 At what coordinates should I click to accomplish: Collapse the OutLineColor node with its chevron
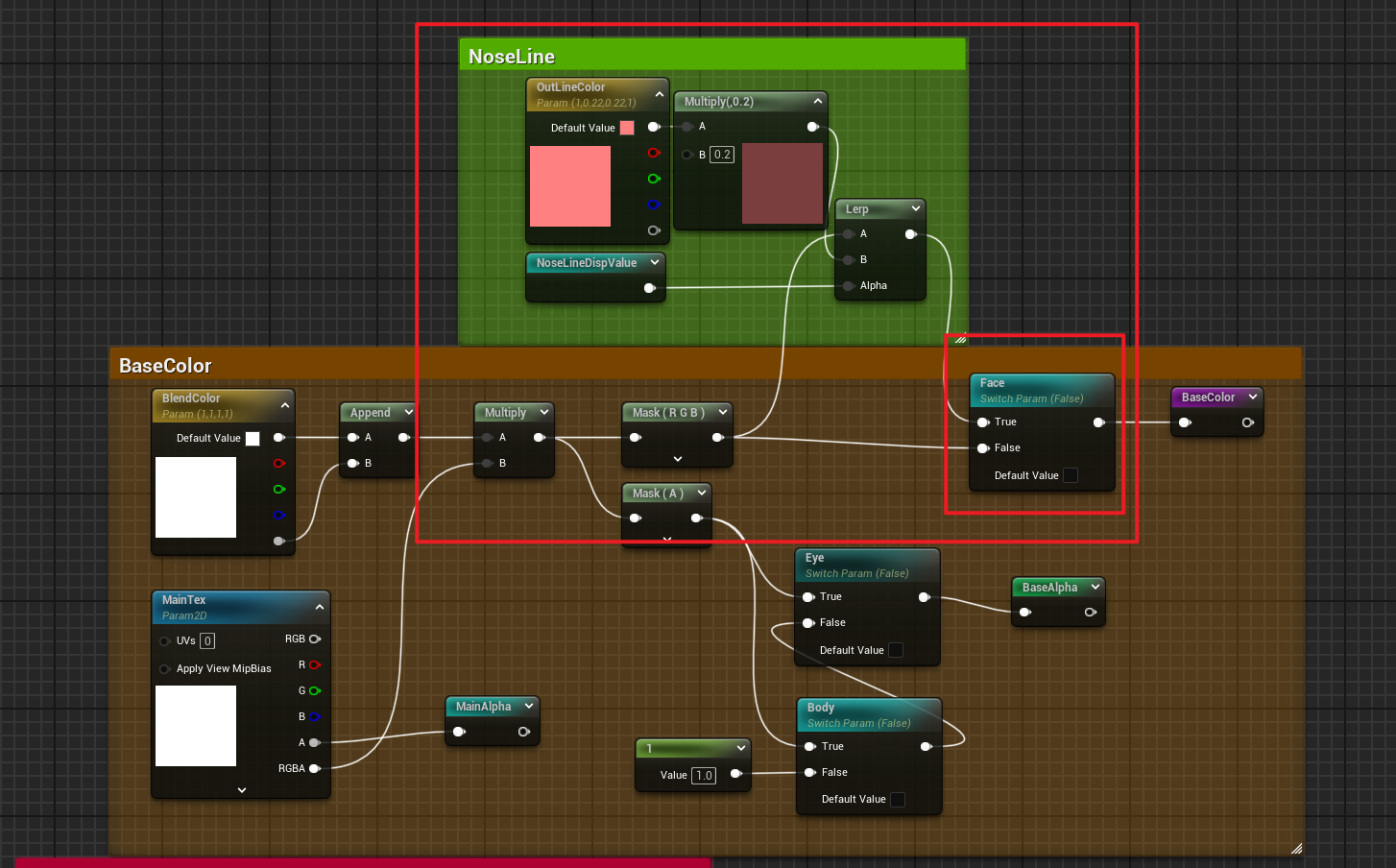[x=660, y=94]
